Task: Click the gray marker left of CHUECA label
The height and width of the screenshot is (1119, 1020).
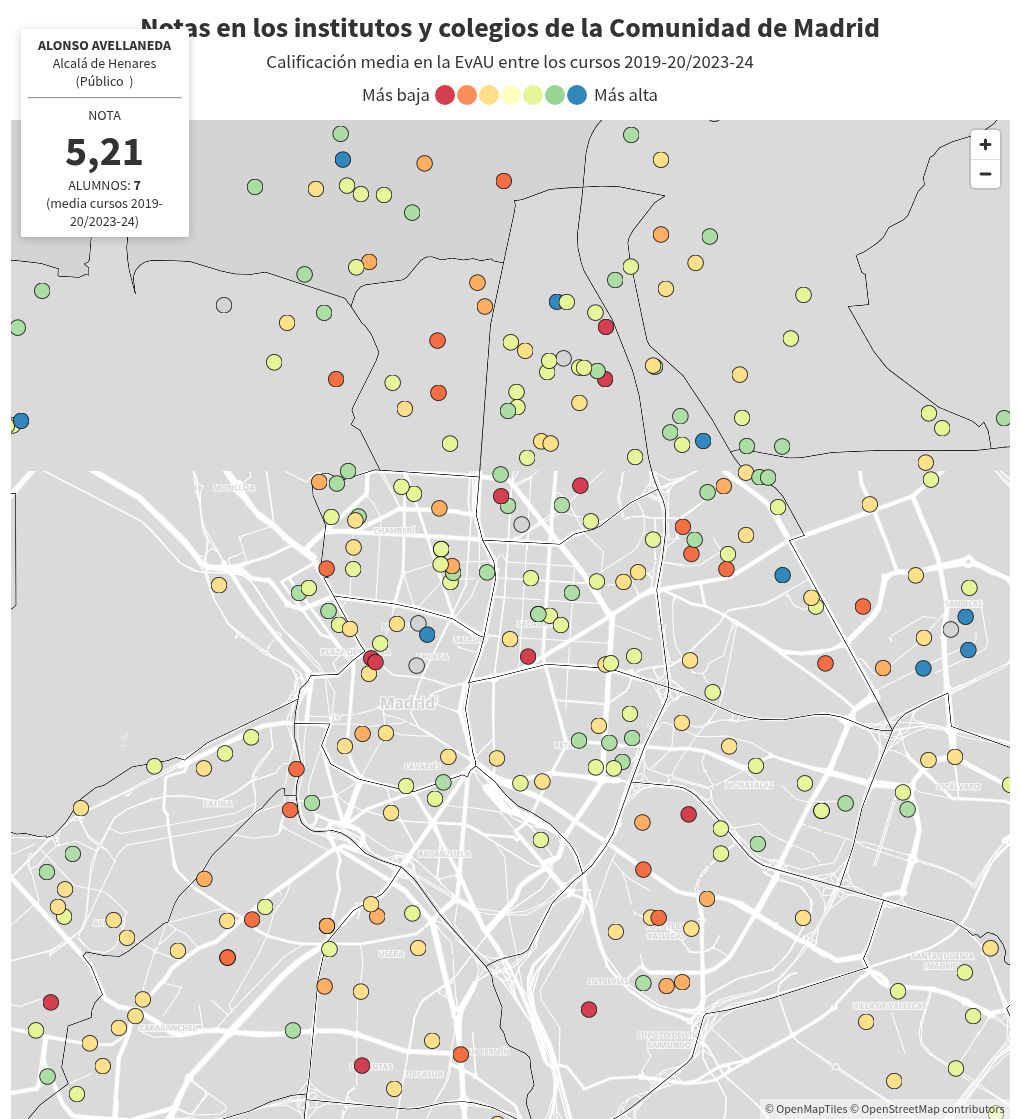Action: coord(416,666)
